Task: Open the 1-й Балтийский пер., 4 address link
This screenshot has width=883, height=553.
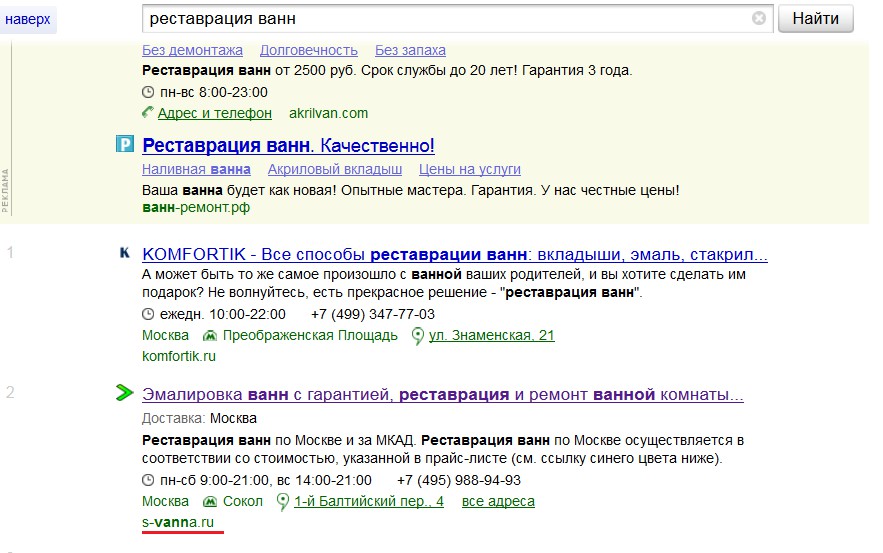Action: 369,501
